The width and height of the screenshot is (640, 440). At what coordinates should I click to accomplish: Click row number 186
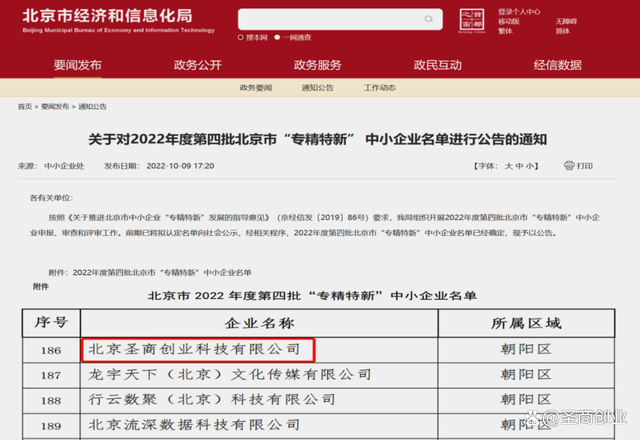click(51, 350)
